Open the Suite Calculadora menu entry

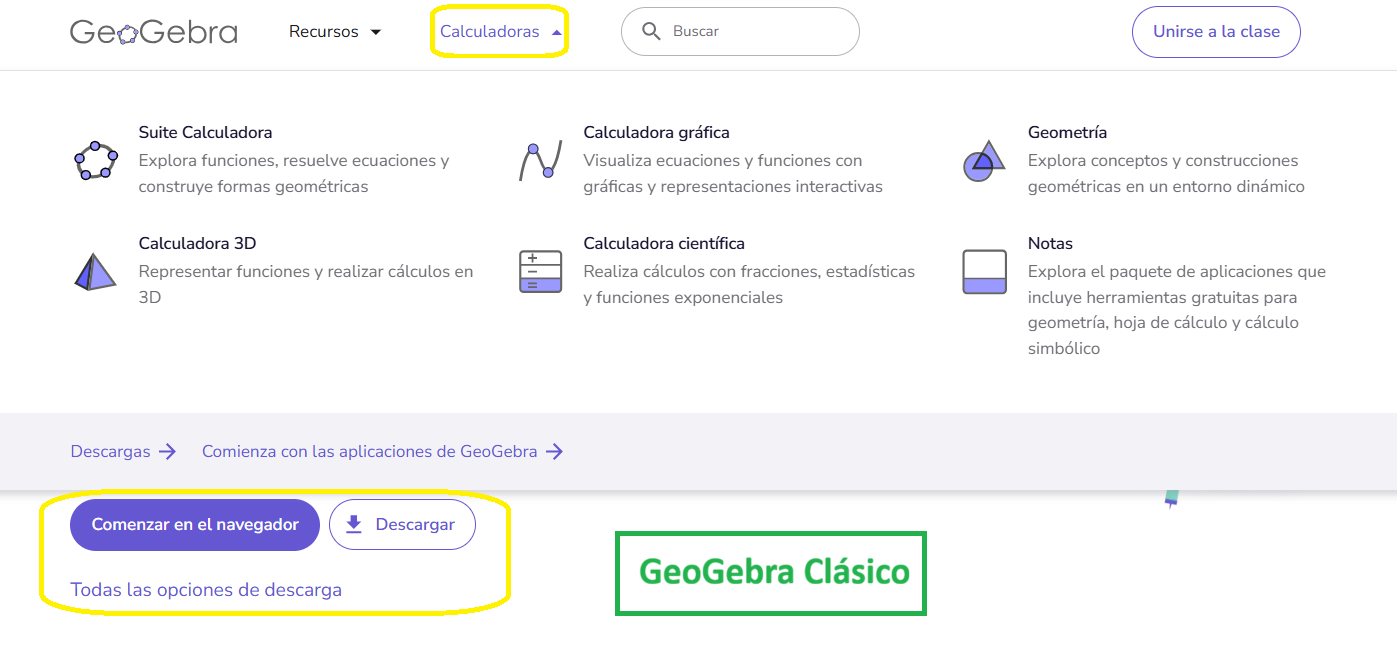click(x=205, y=132)
